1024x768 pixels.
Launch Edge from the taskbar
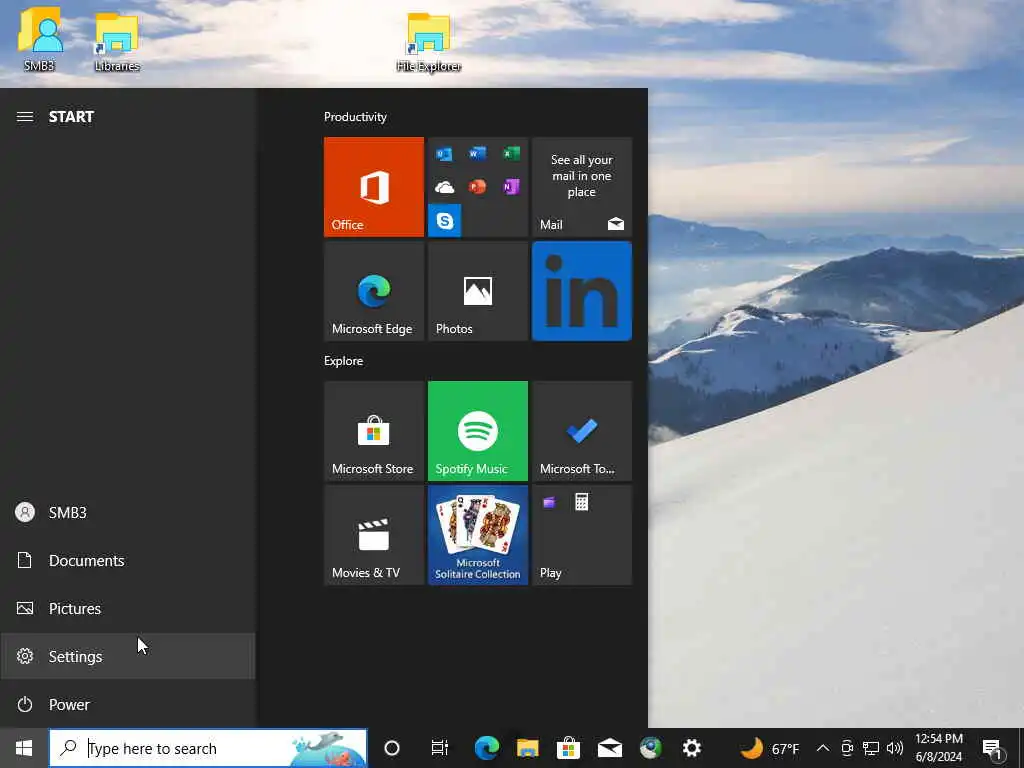click(x=487, y=748)
